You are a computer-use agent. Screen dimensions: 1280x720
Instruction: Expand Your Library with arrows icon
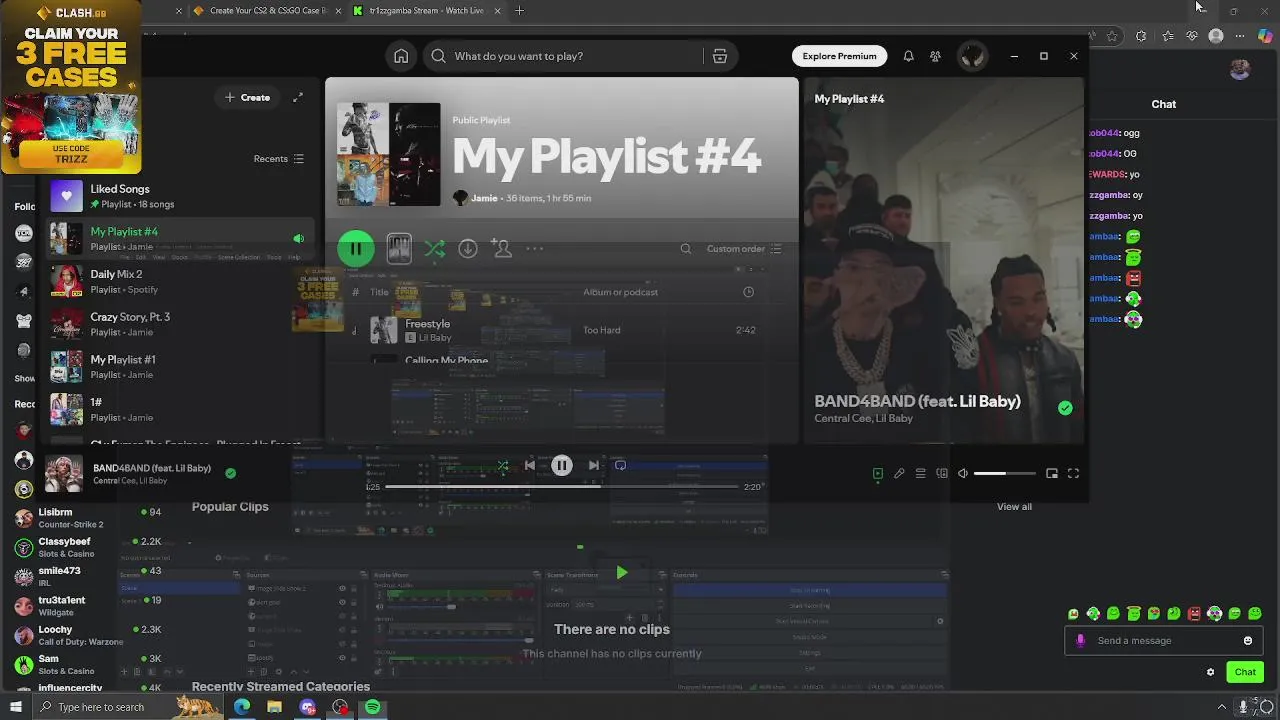(297, 97)
